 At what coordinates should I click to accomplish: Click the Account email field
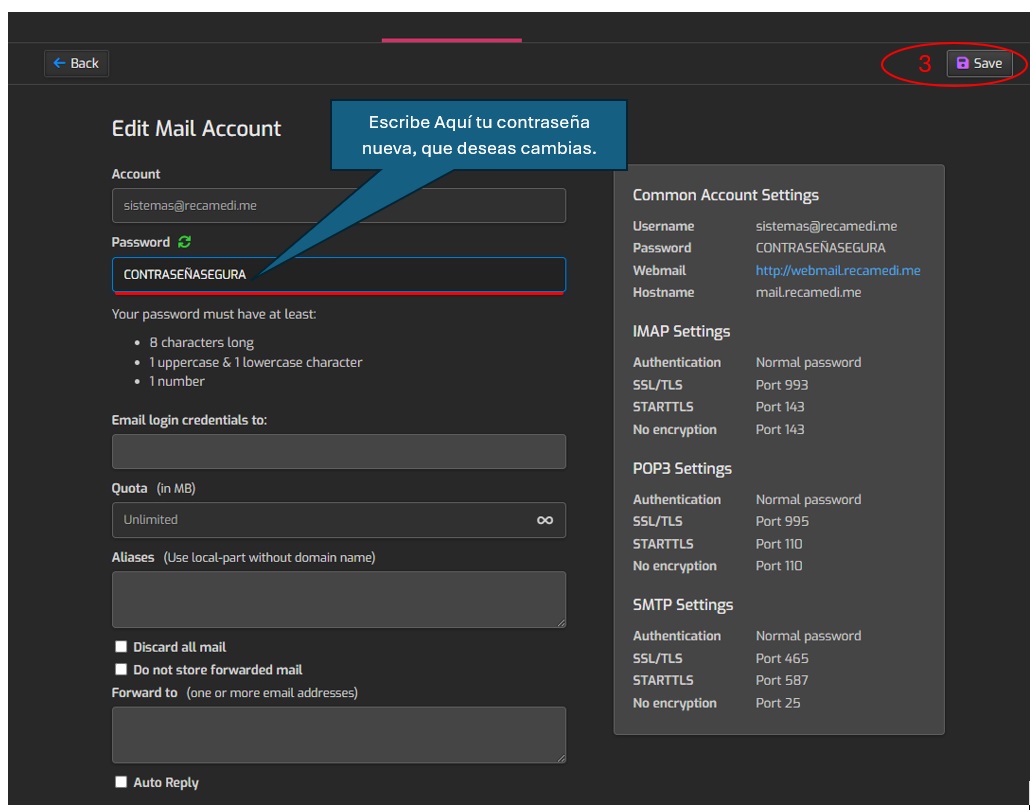pyautogui.click(x=339, y=205)
